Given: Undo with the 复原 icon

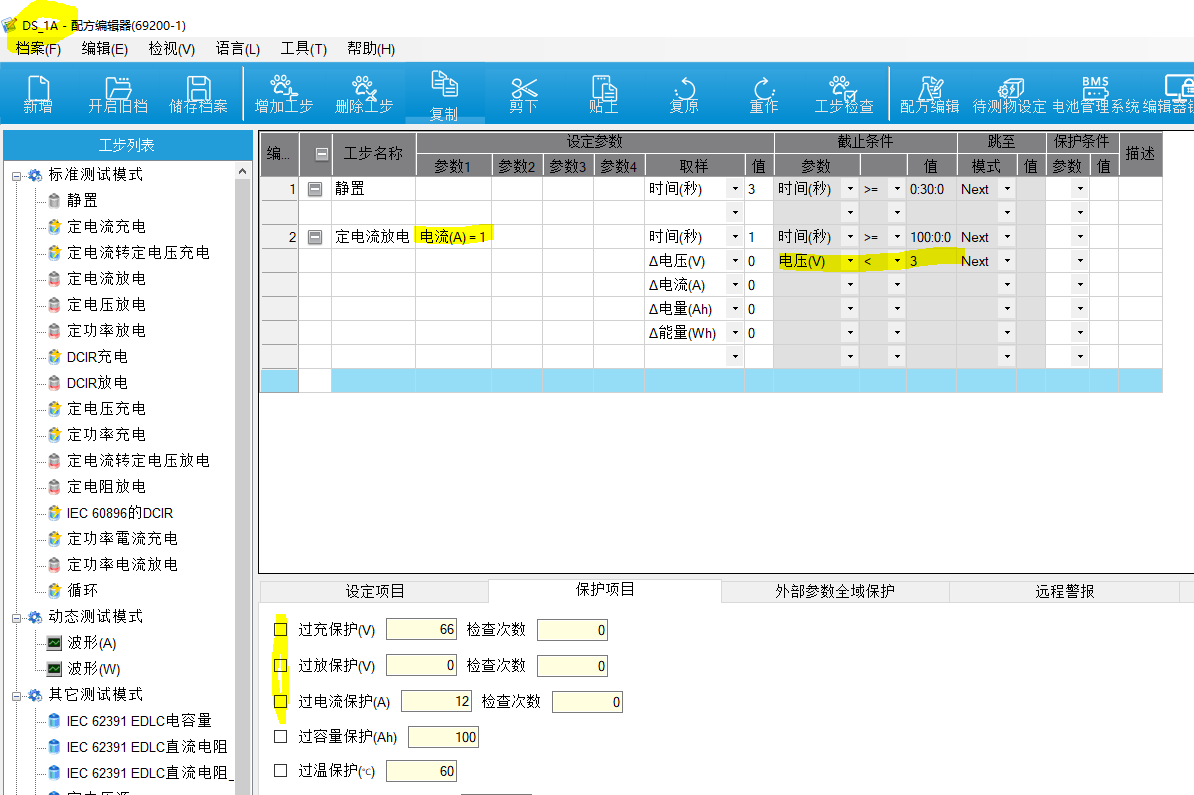Looking at the screenshot, I should click(684, 94).
